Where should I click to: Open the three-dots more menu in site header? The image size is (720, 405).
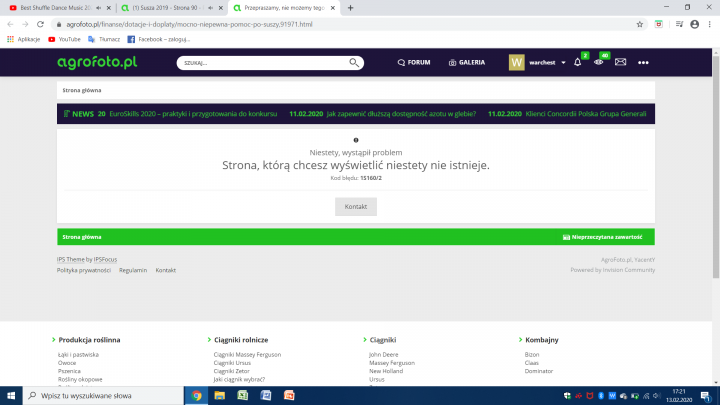click(x=643, y=63)
